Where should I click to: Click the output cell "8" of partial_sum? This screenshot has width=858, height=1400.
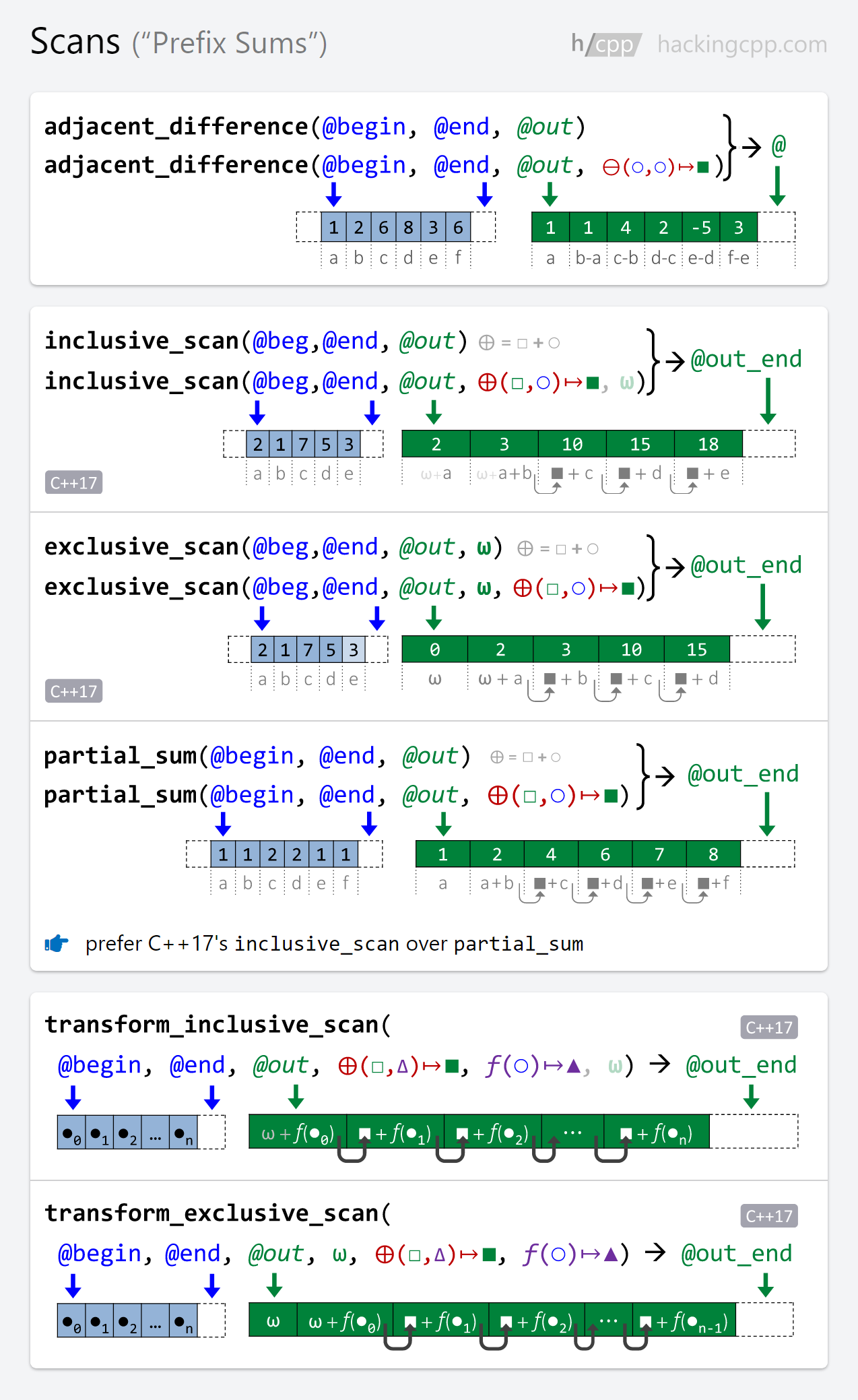coord(713,854)
